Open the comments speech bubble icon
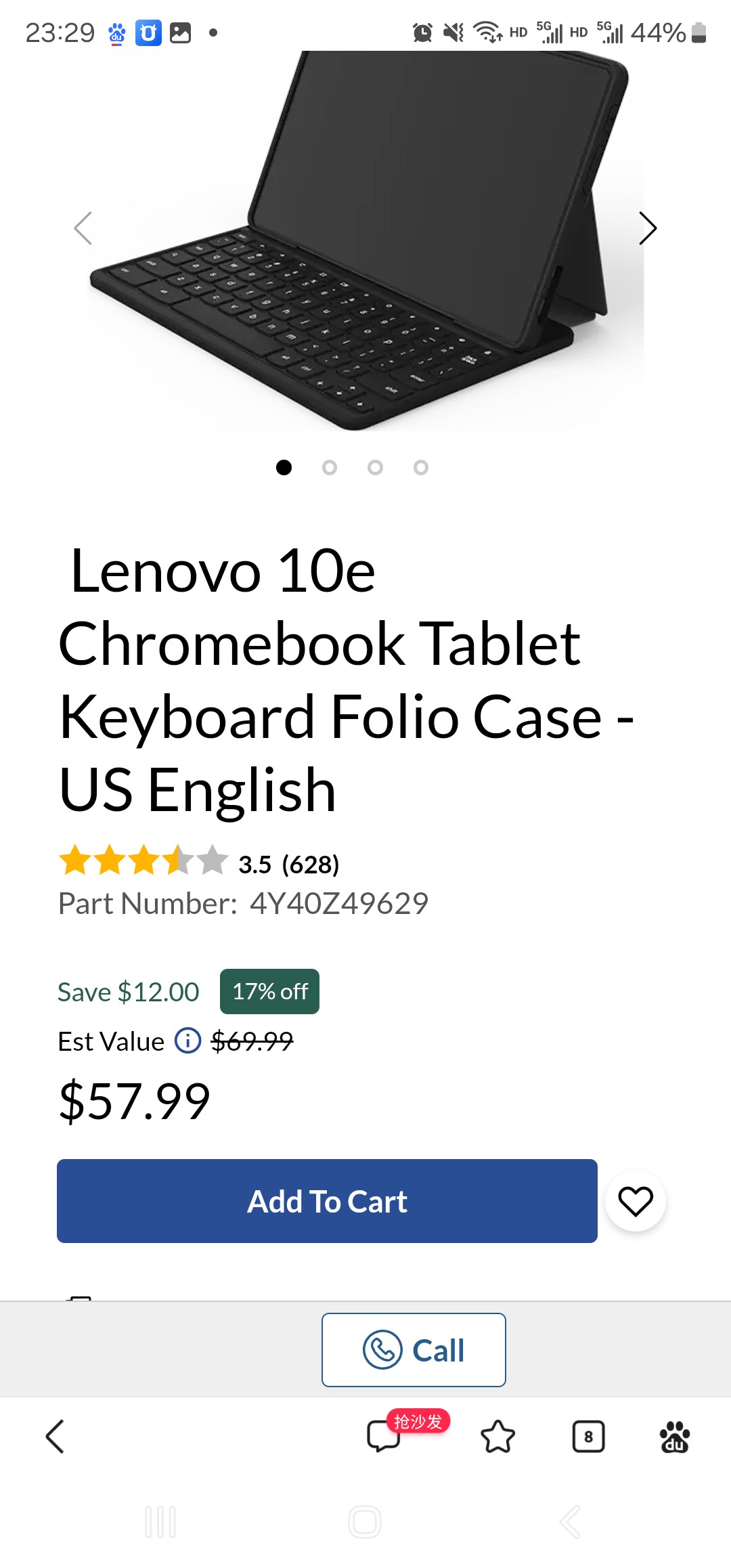Image resolution: width=731 pixels, height=1568 pixels. click(x=383, y=1437)
